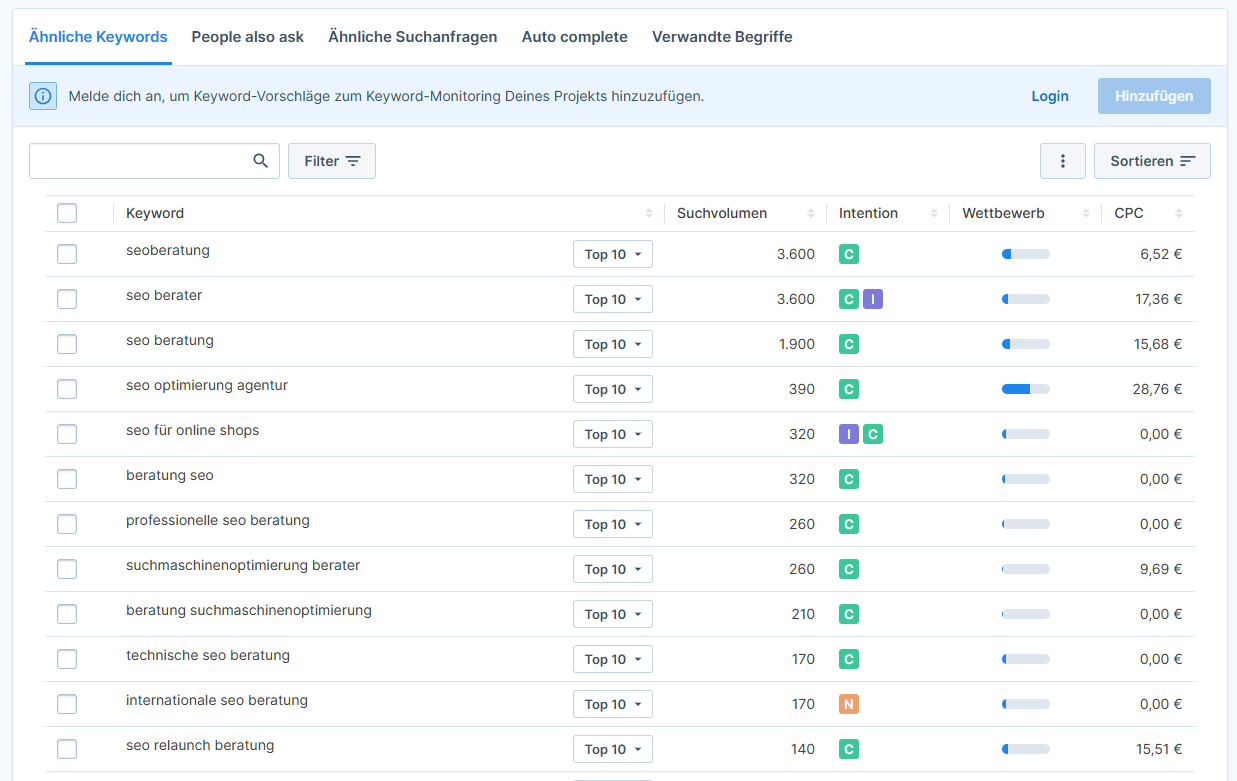Select the Verwandte Begriffe tab
1237x781 pixels.
click(722, 37)
